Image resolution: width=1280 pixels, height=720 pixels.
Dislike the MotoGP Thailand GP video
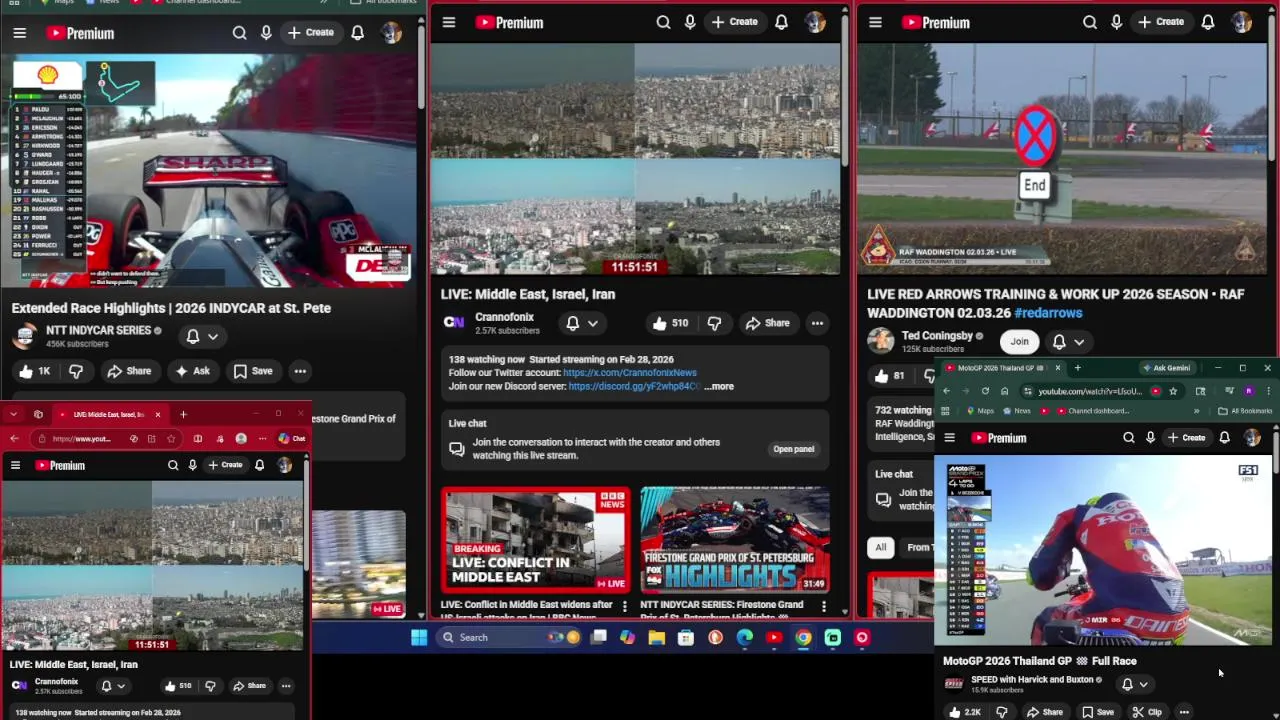(1001, 712)
